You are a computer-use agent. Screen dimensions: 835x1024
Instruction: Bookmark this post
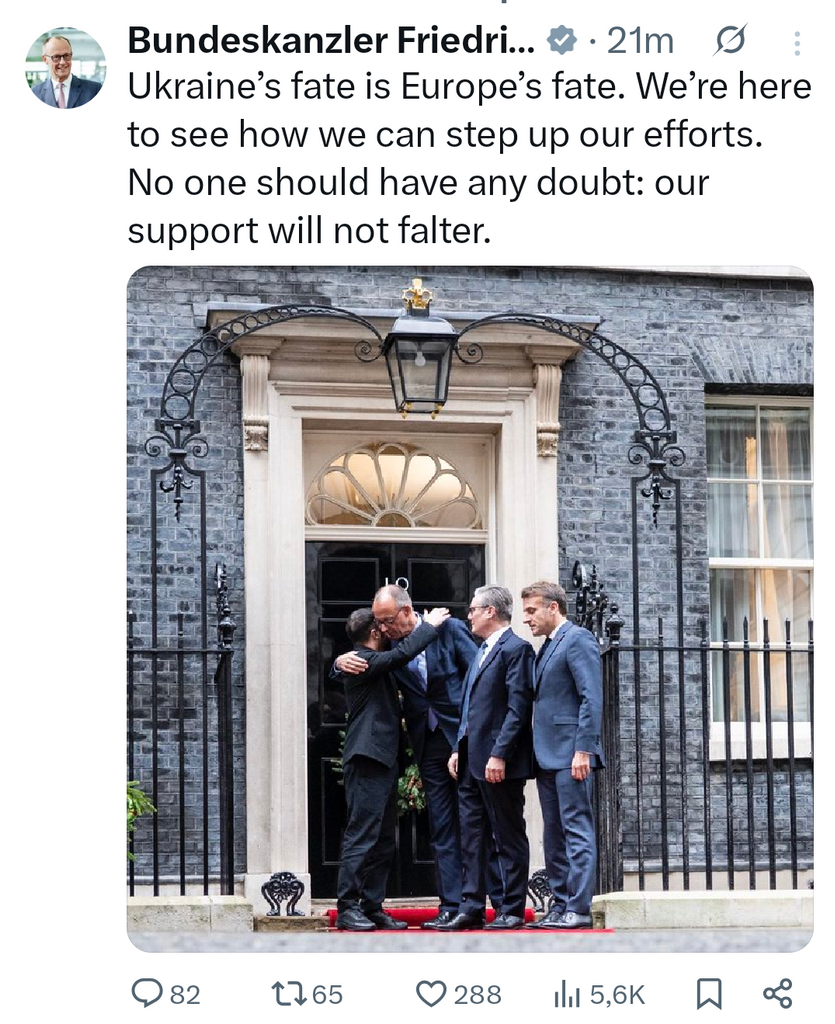[x=709, y=994]
